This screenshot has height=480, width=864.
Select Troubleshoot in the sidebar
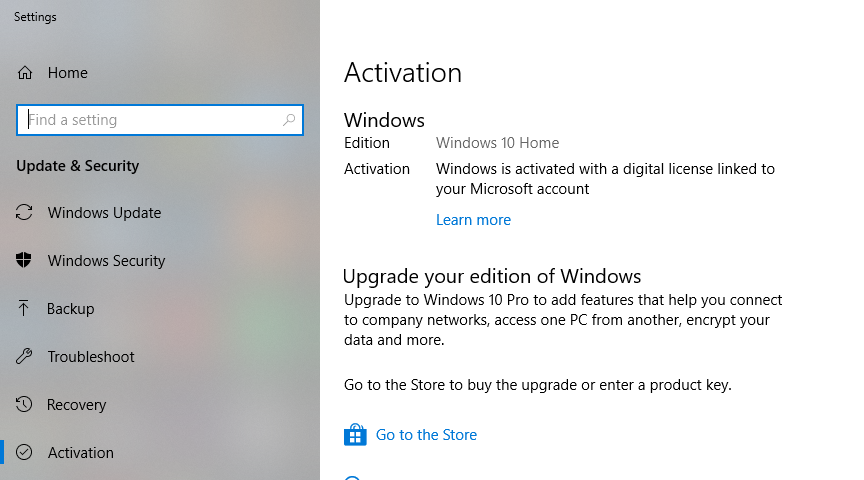pyautogui.click(x=91, y=357)
